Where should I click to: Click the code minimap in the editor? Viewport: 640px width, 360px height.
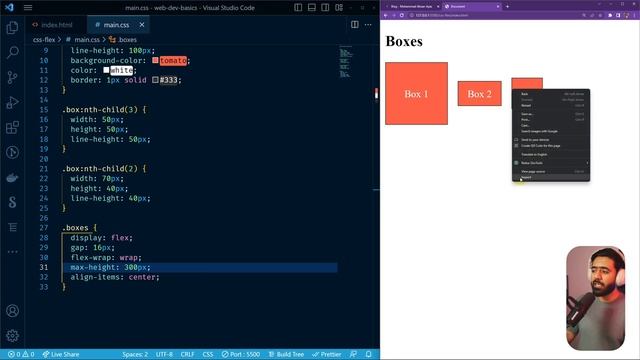(x=346, y=62)
